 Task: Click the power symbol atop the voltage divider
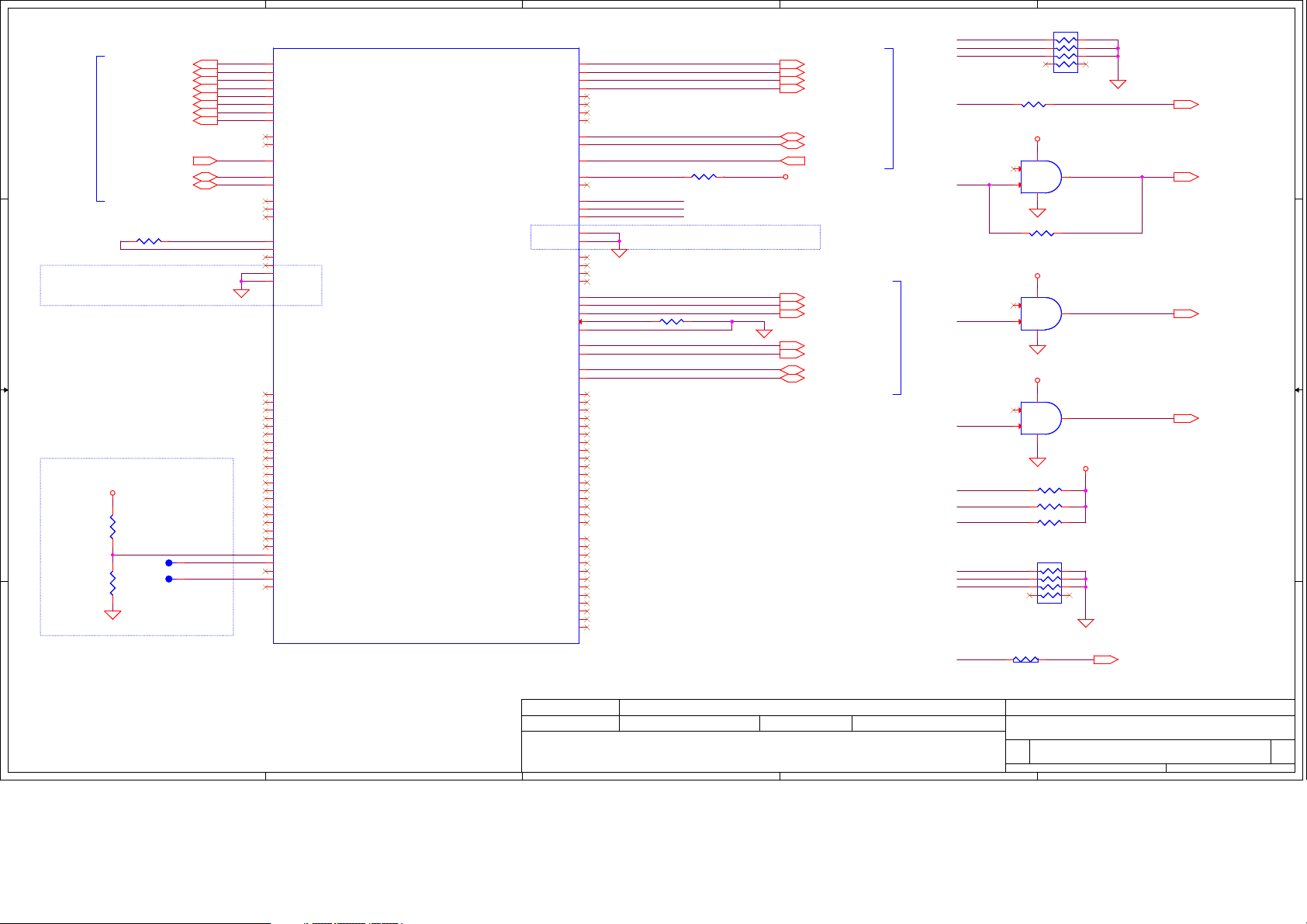click(x=112, y=493)
